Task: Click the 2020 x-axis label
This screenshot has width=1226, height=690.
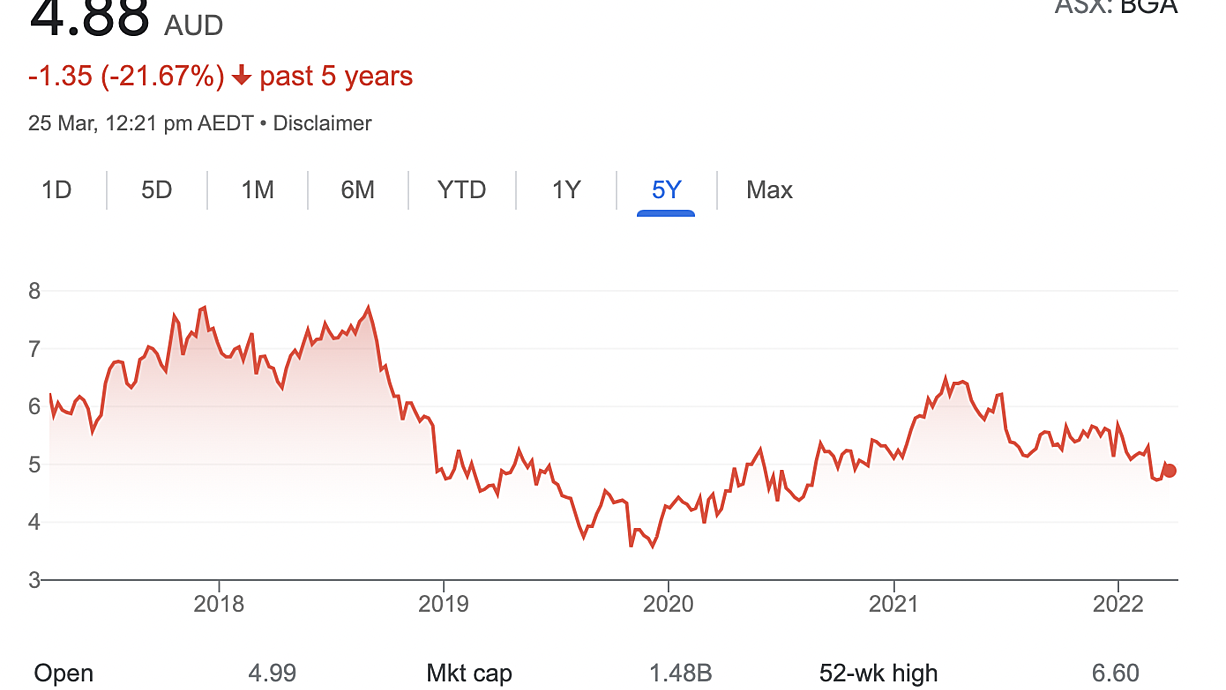Action: pyautogui.click(x=668, y=604)
